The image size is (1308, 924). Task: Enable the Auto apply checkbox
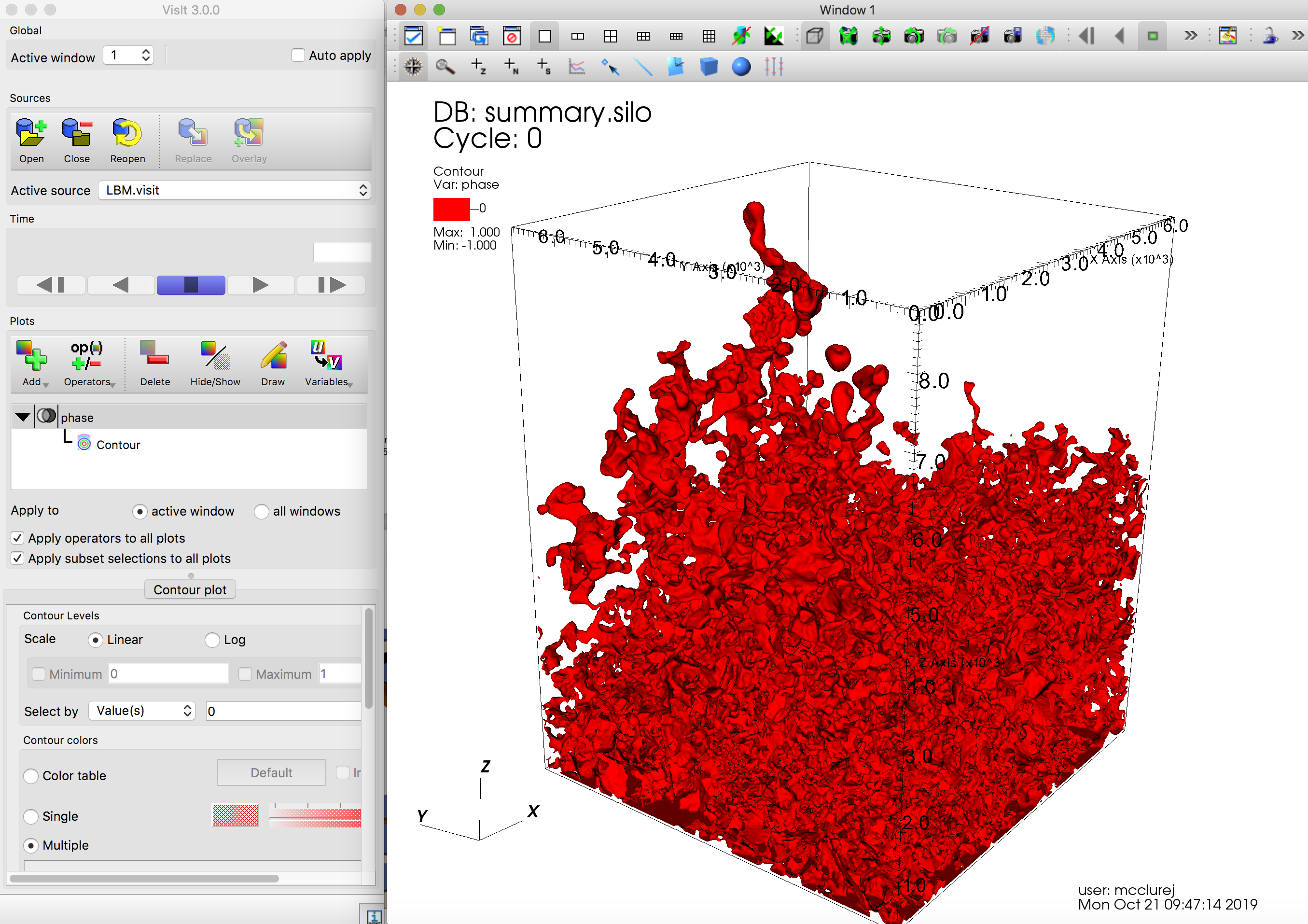point(298,55)
